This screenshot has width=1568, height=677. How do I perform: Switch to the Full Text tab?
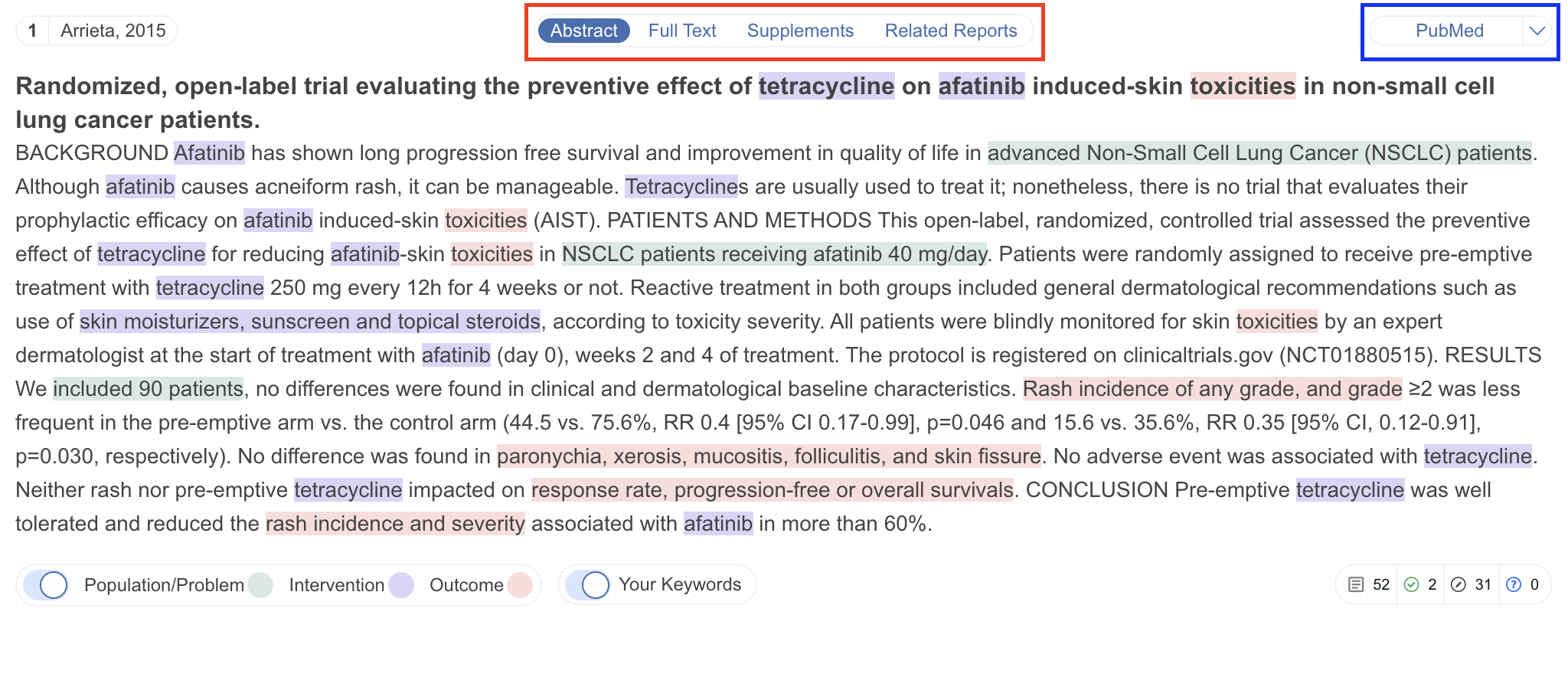point(681,31)
